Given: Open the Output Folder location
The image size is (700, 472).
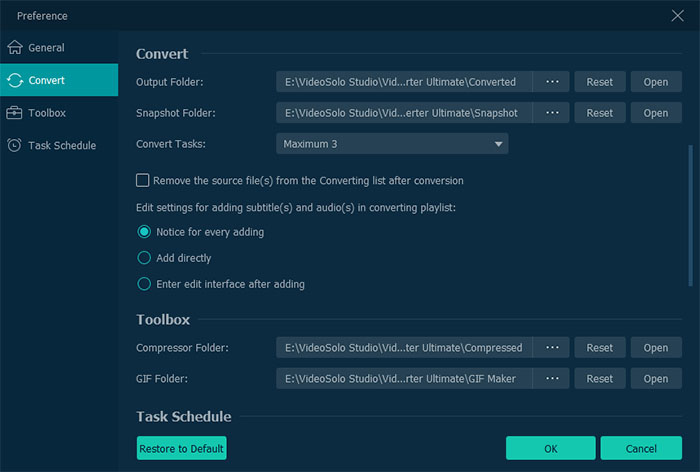Looking at the screenshot, I should (656, 82).
